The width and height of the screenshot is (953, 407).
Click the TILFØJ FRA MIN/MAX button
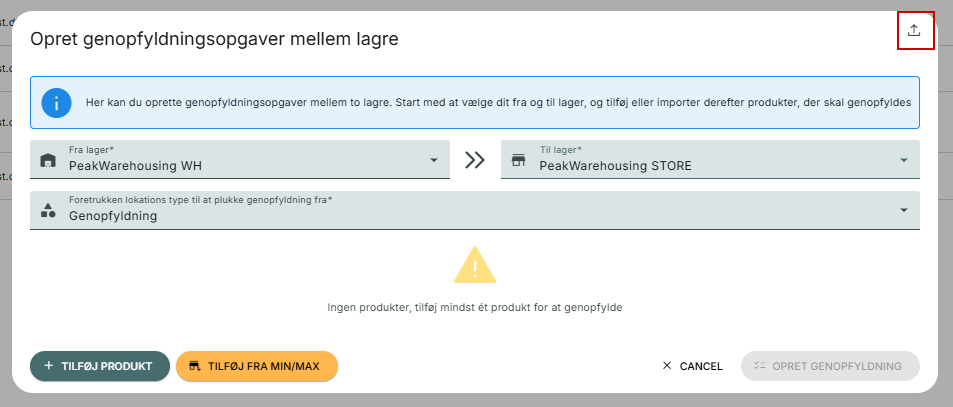click(256, 366)
